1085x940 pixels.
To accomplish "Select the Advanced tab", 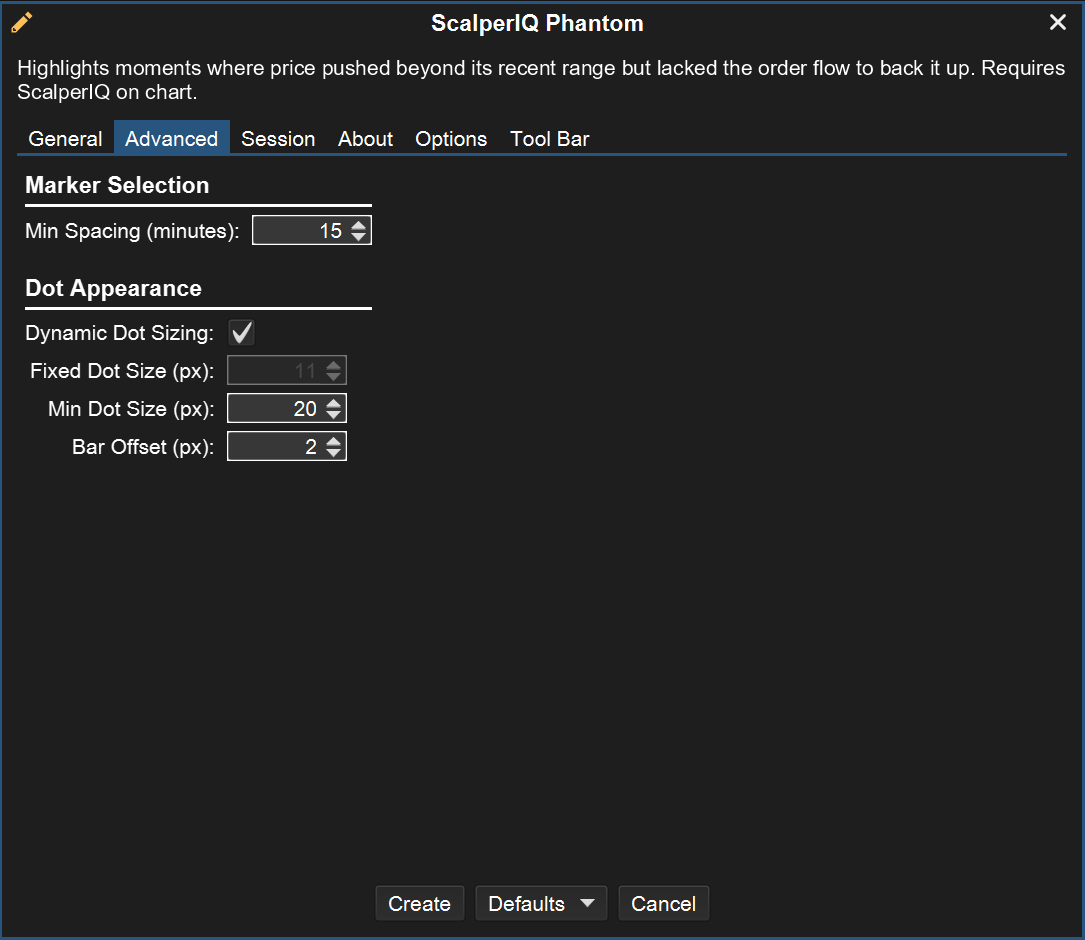I will [x=172, y=138].
